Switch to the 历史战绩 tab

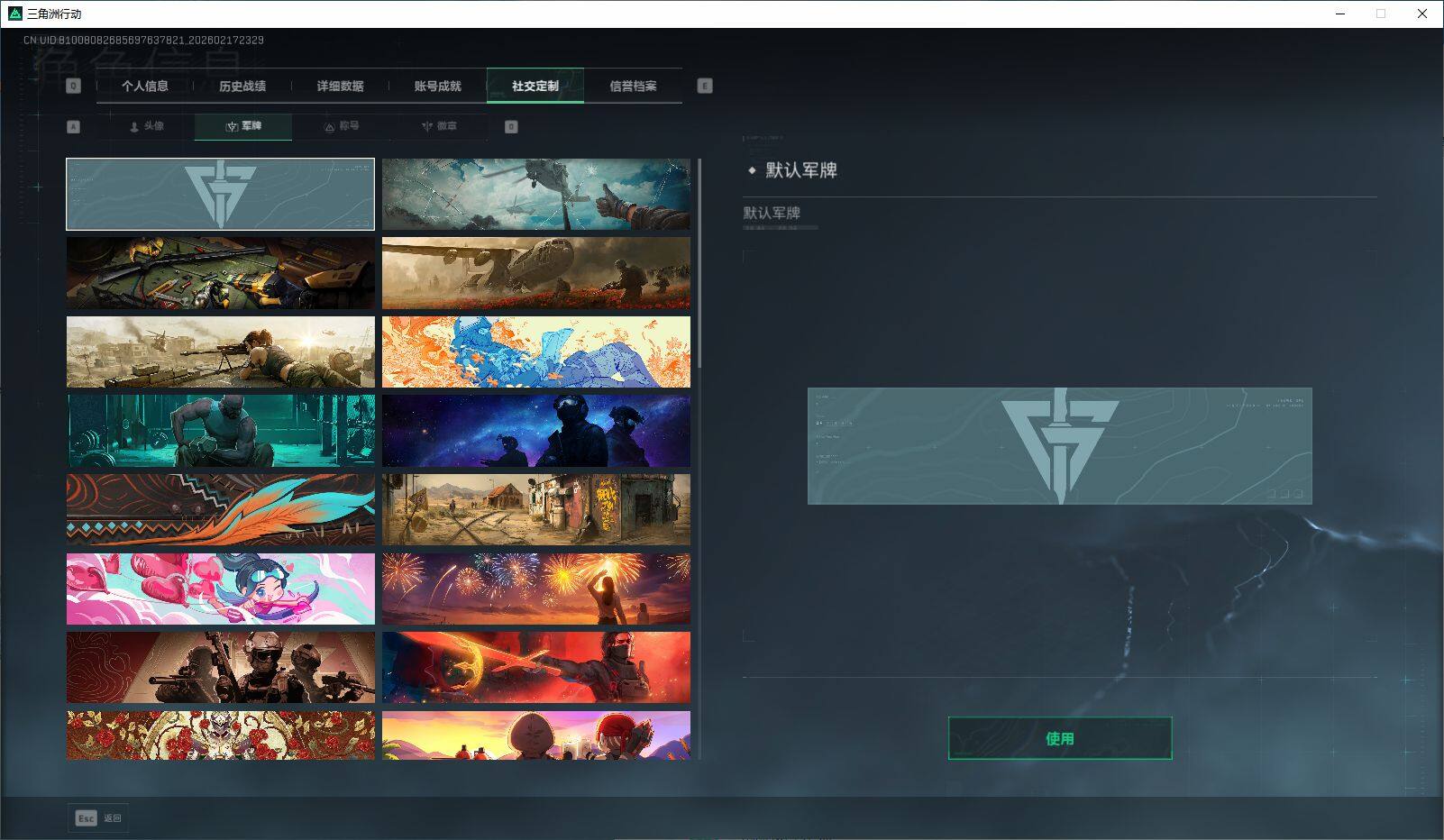tap(242, 87)
